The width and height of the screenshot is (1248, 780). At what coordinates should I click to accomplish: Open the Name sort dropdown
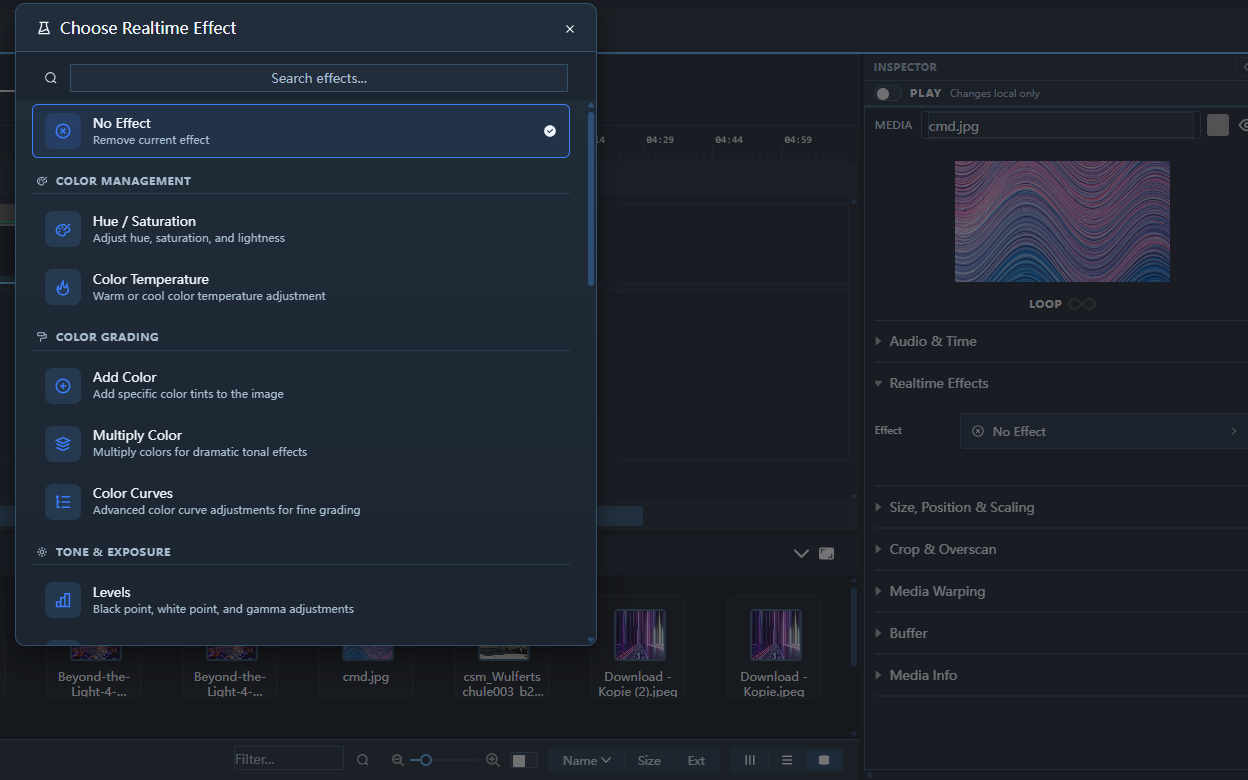click(x=586, y=760)
